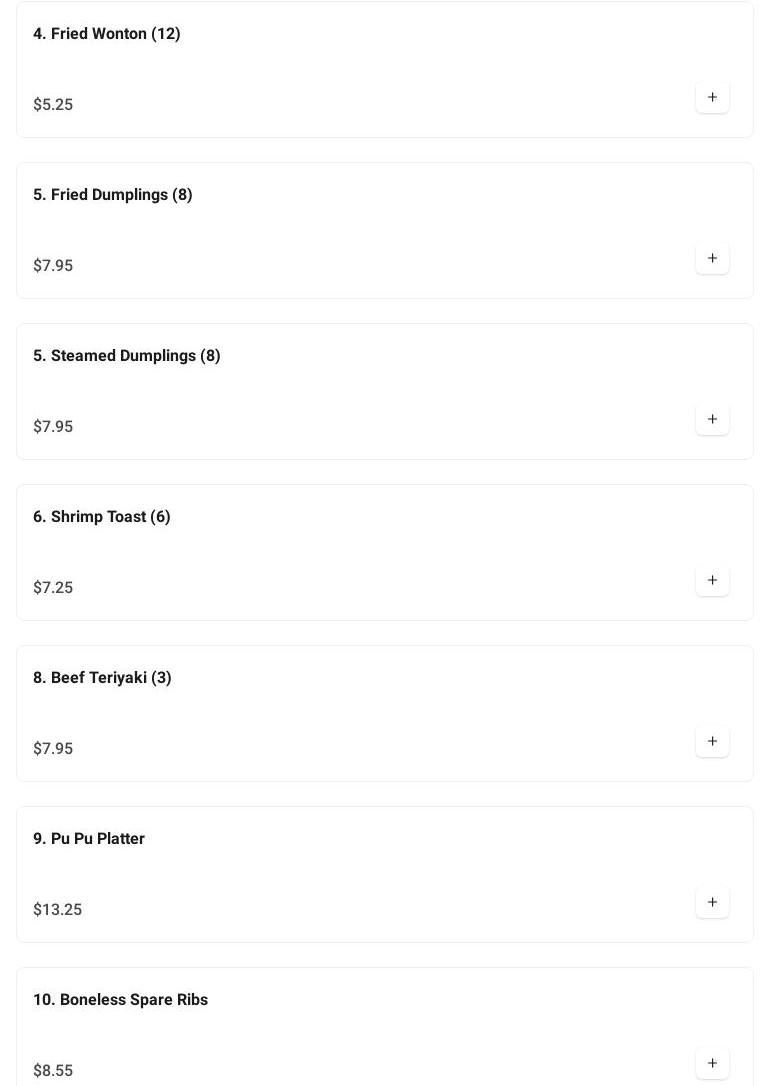Open the Fried Wonton (12) item title
770x1086 pixels.
click(x=107, y=34)
